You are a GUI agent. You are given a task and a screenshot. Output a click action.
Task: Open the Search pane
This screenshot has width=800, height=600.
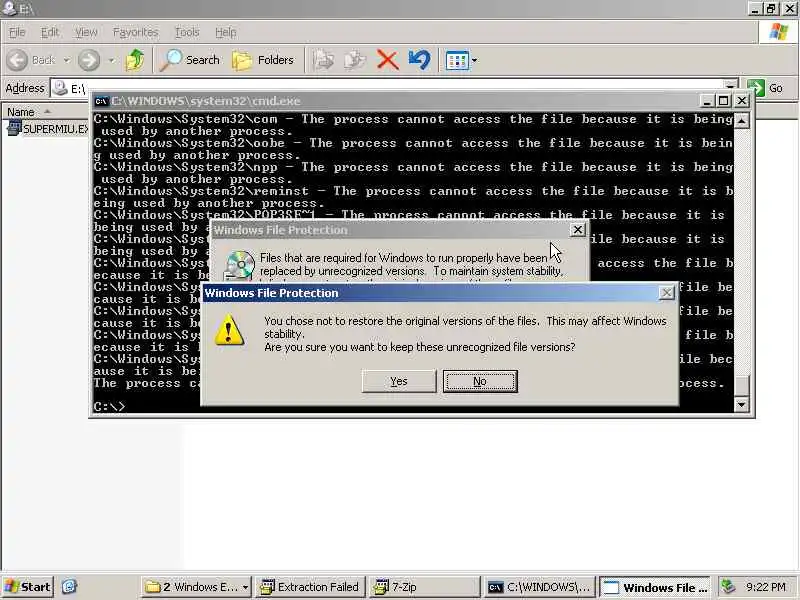(189, 60)
